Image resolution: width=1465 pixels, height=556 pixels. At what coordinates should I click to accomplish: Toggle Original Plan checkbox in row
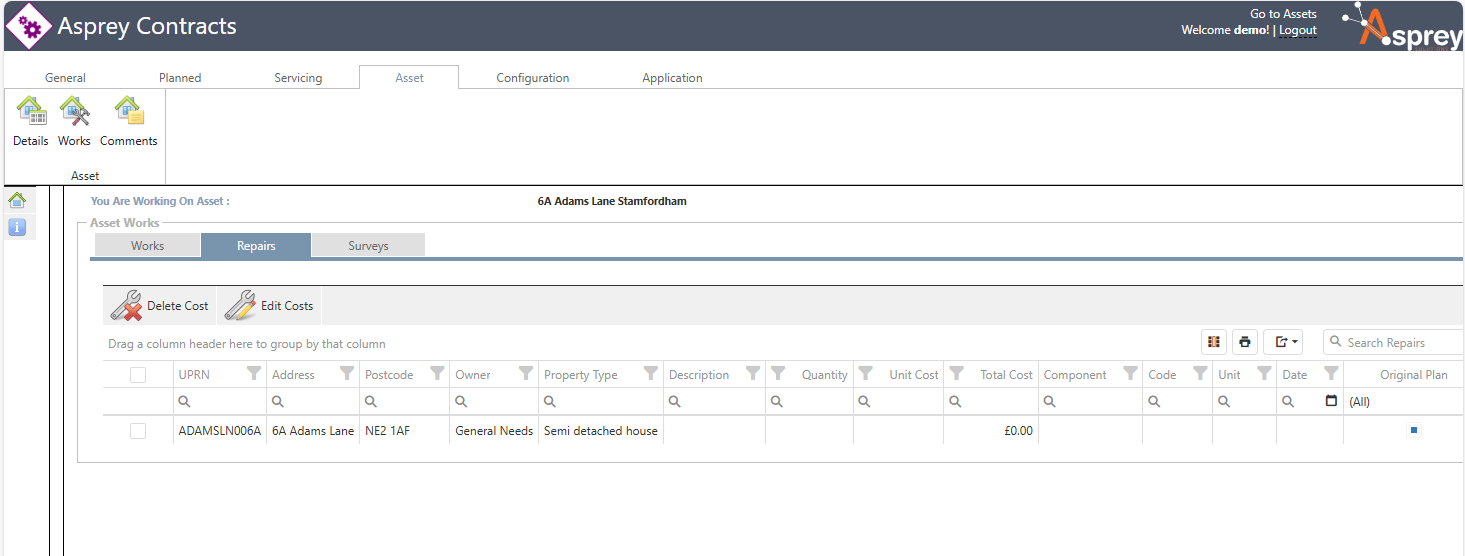pyautogui.click(x=1413, y=431)
